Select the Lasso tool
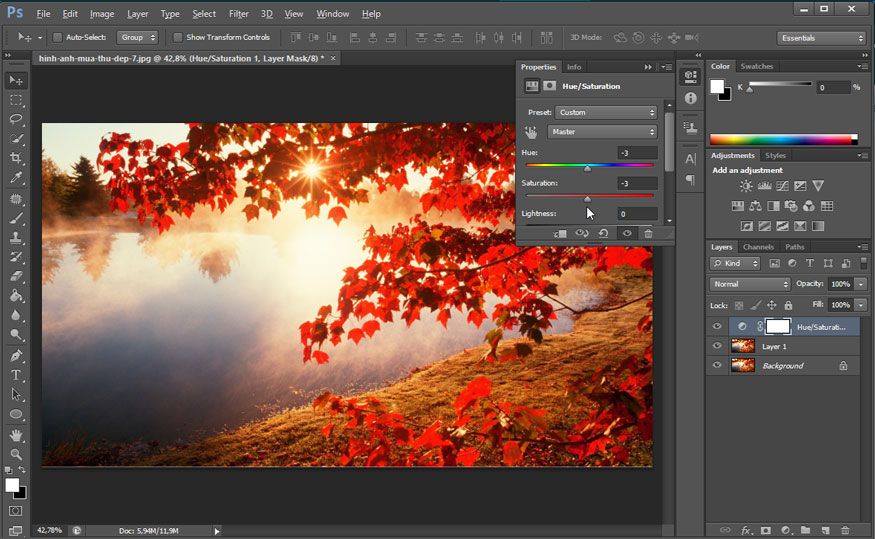 [16, 119]
